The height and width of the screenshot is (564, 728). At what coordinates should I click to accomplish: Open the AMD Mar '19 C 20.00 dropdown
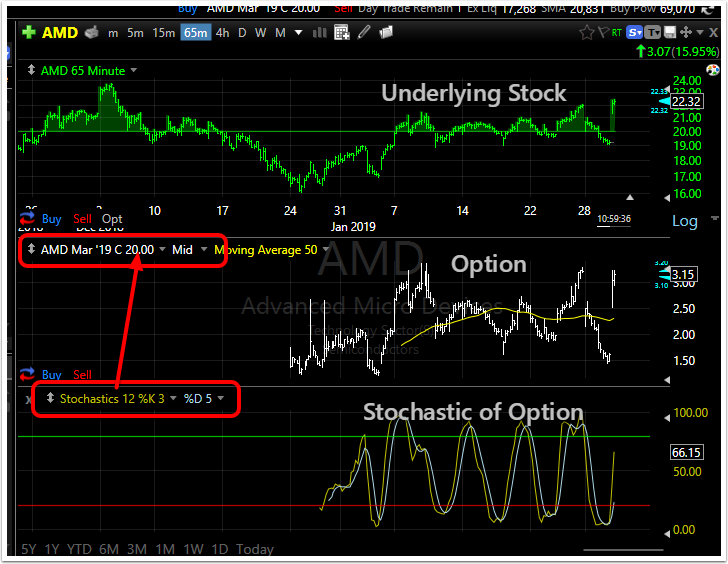(x=162, y=249)
